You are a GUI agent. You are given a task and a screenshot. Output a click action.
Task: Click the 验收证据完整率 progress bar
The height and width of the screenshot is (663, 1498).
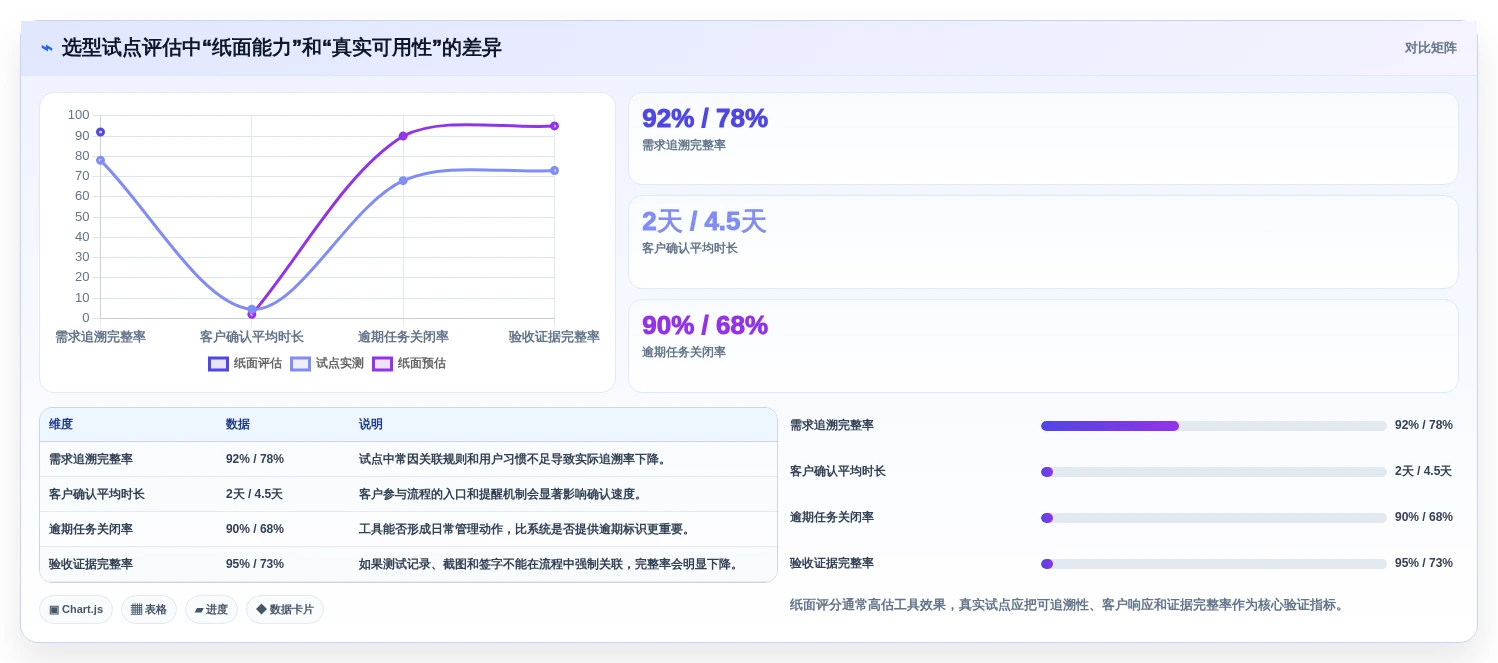(x=1213, y=564)
